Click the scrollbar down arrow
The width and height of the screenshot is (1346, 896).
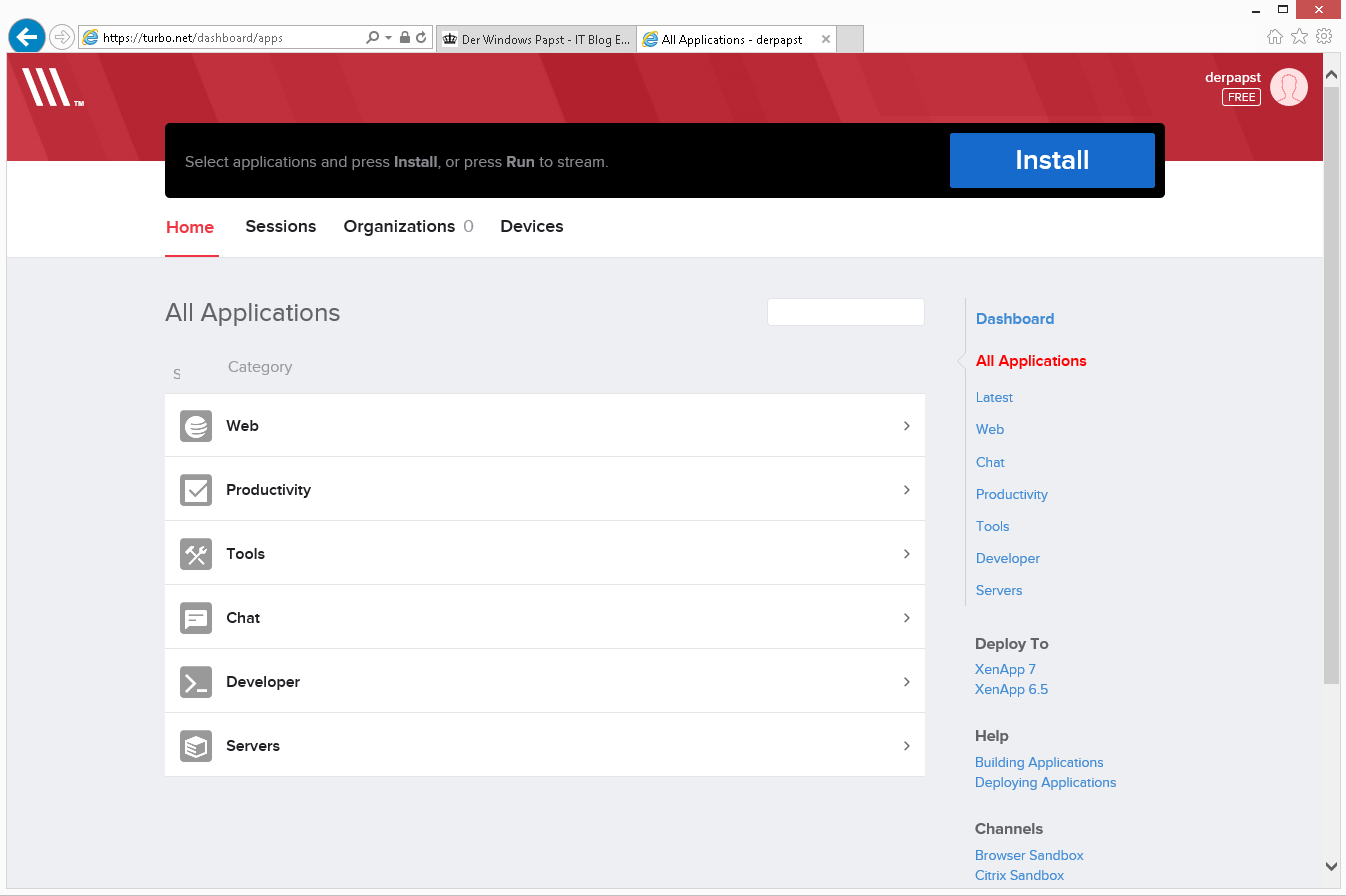(1332, 866)
